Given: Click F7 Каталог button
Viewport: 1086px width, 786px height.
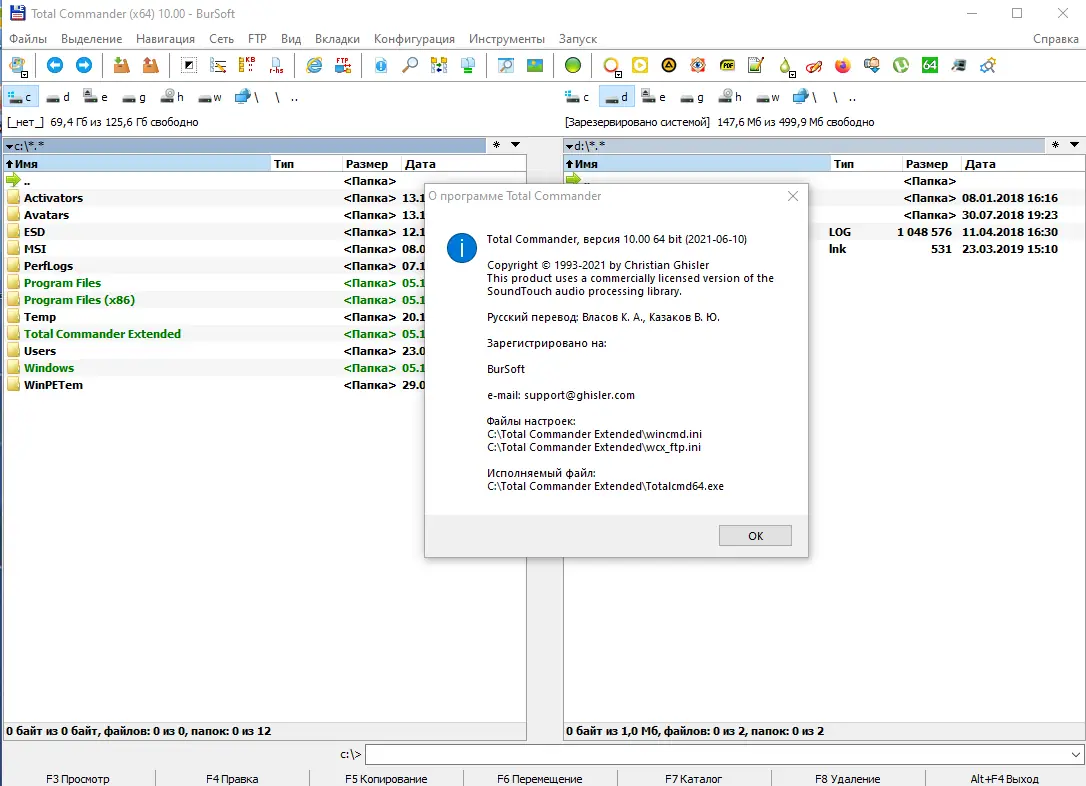Looking at the screenshot, I should point(693,778).
